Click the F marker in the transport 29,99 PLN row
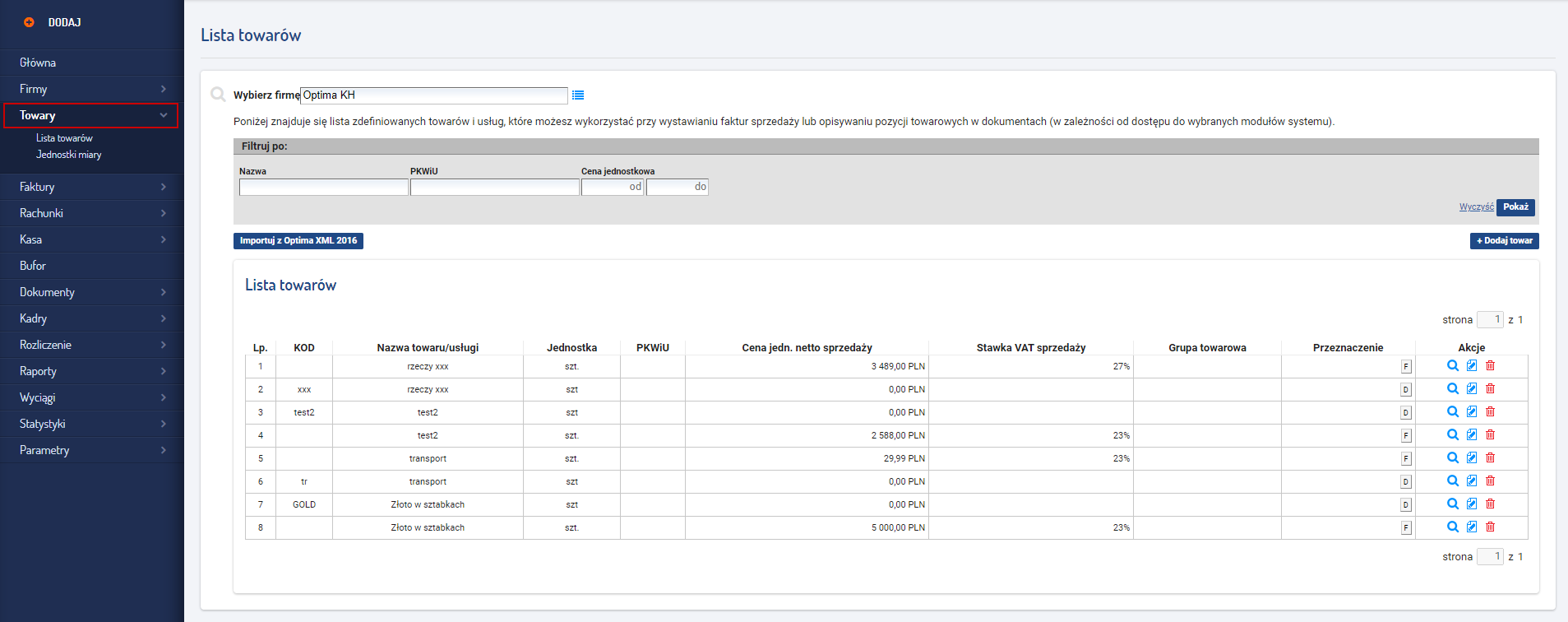 pyautogui.click(x=1406, y=458)
